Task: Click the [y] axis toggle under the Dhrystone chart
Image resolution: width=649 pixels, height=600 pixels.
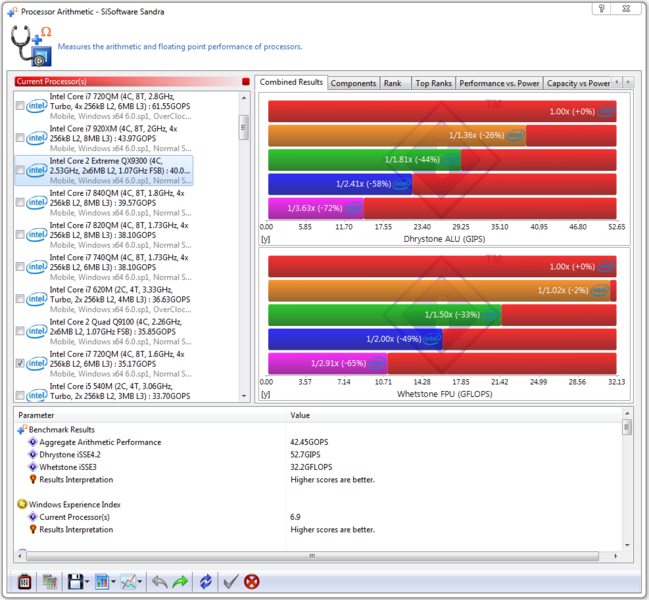Action: tap(265, 239)
